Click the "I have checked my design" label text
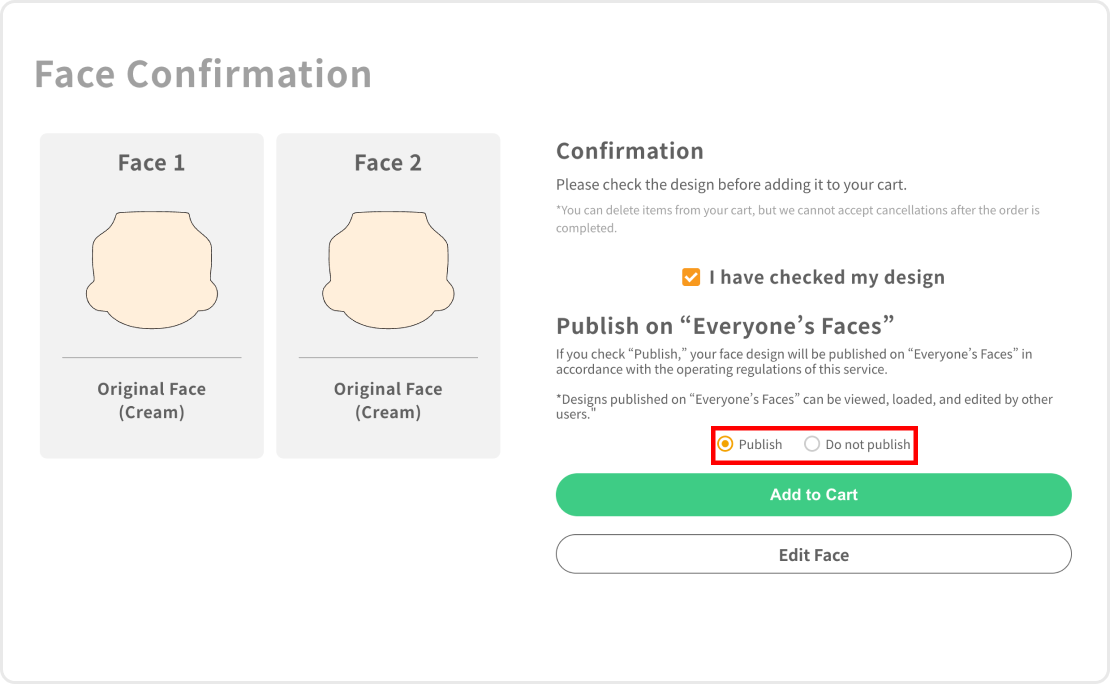Screen dimensions: 1110x684 (x=826, y=277)
